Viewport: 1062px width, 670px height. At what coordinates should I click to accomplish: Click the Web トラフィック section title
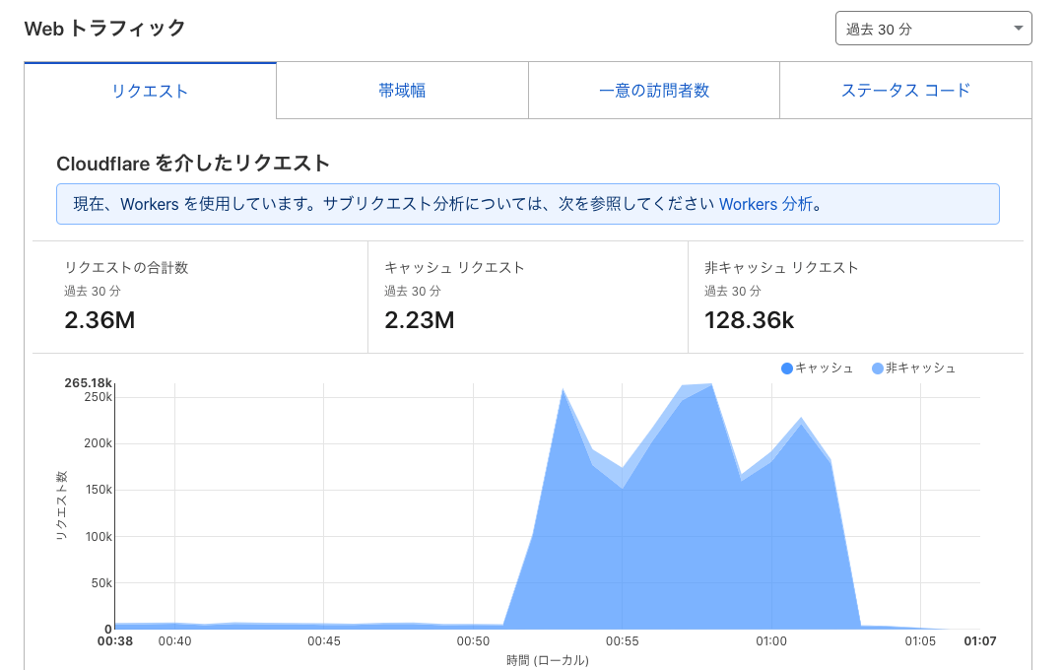pyautogui.click(x=105, y=28)
